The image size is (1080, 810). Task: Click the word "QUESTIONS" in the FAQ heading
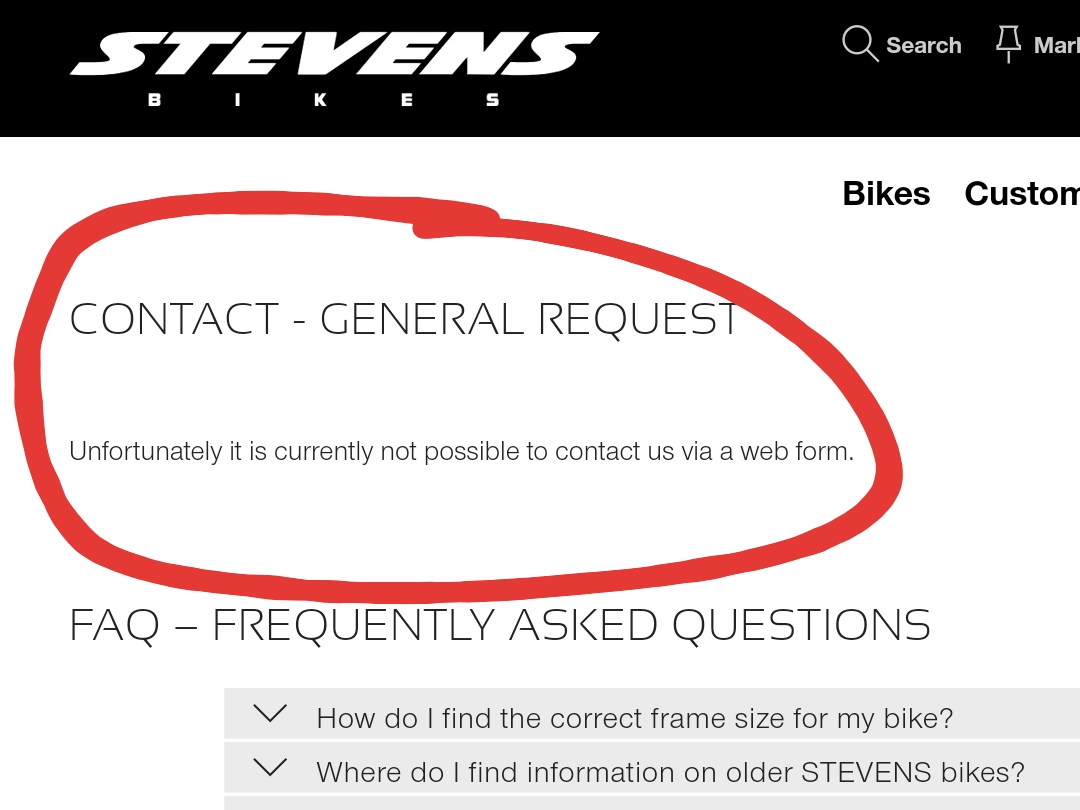(801, 626)
